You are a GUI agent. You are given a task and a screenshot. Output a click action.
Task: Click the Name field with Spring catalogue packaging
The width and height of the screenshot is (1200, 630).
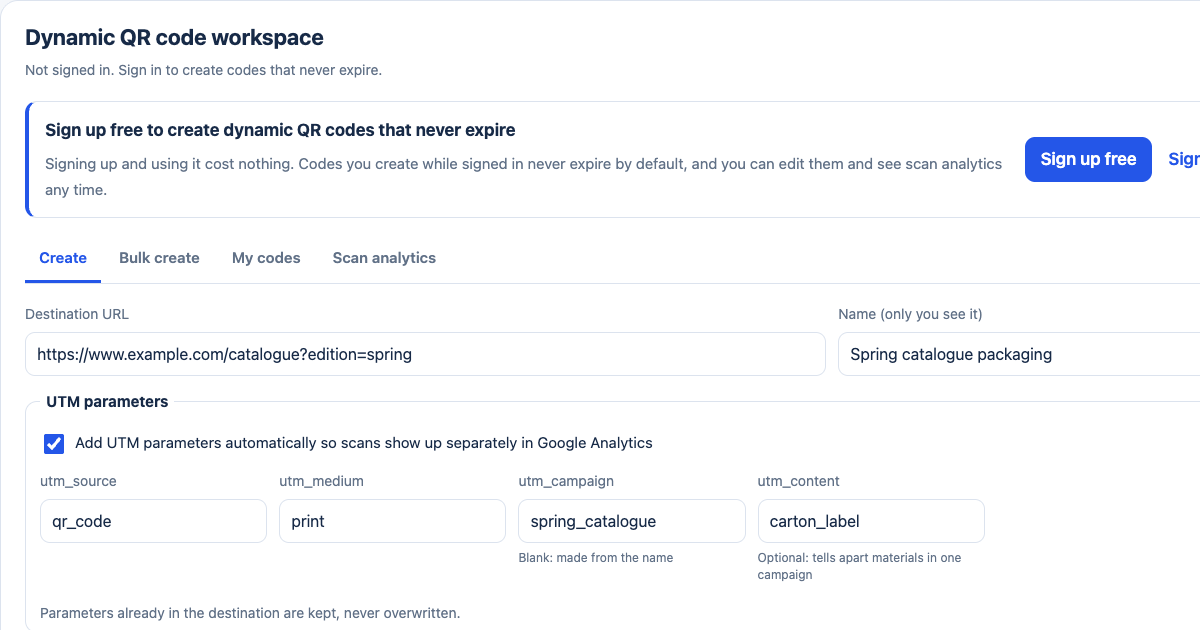1019,354
